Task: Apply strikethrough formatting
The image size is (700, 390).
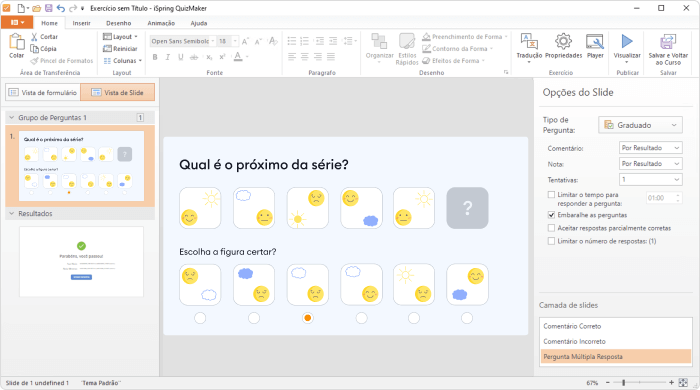Action: click(x=194, y=57)
